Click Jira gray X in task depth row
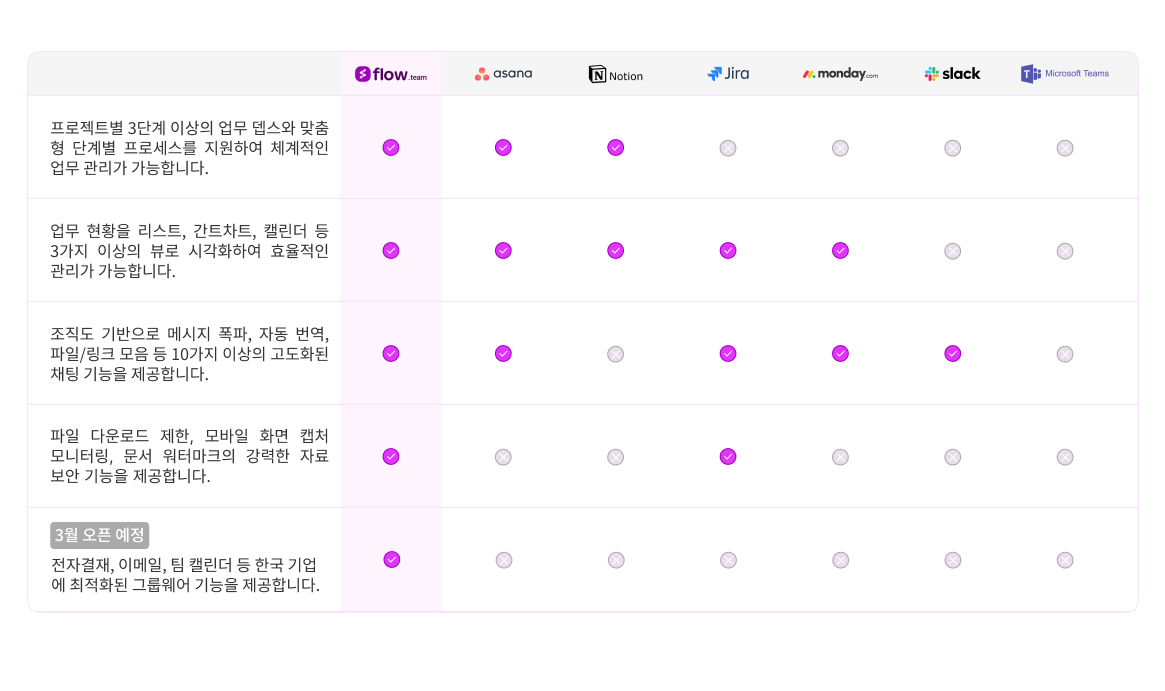 click(728, 149)
